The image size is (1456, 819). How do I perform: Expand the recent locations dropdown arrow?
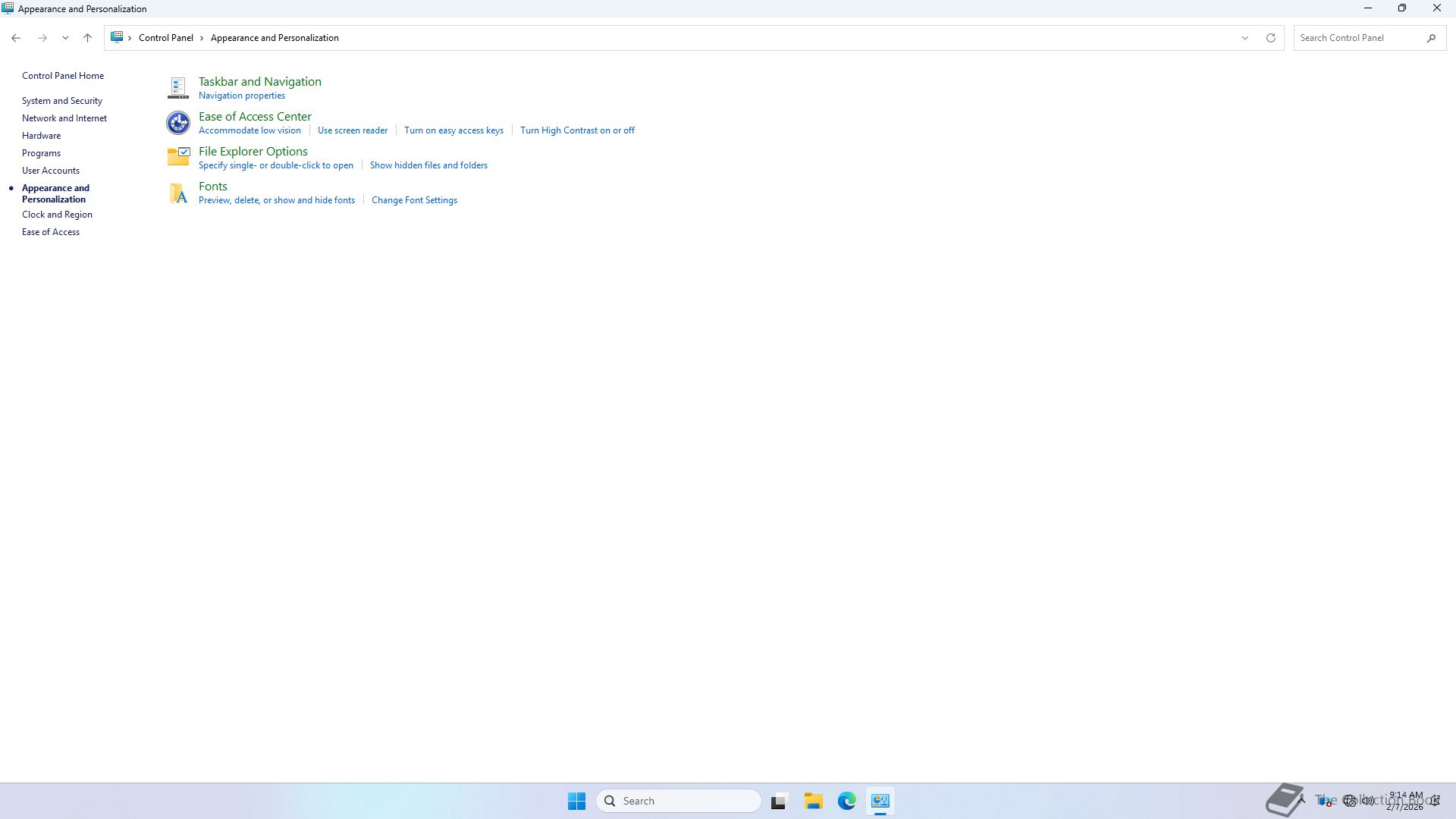65,38
